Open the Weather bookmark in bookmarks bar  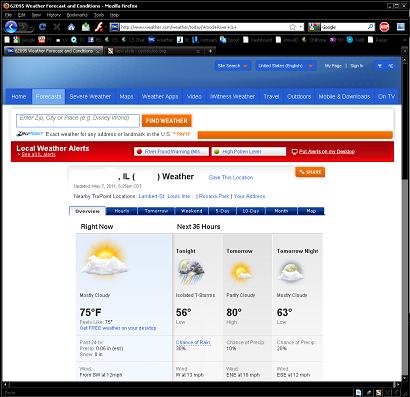coord(160,40)
